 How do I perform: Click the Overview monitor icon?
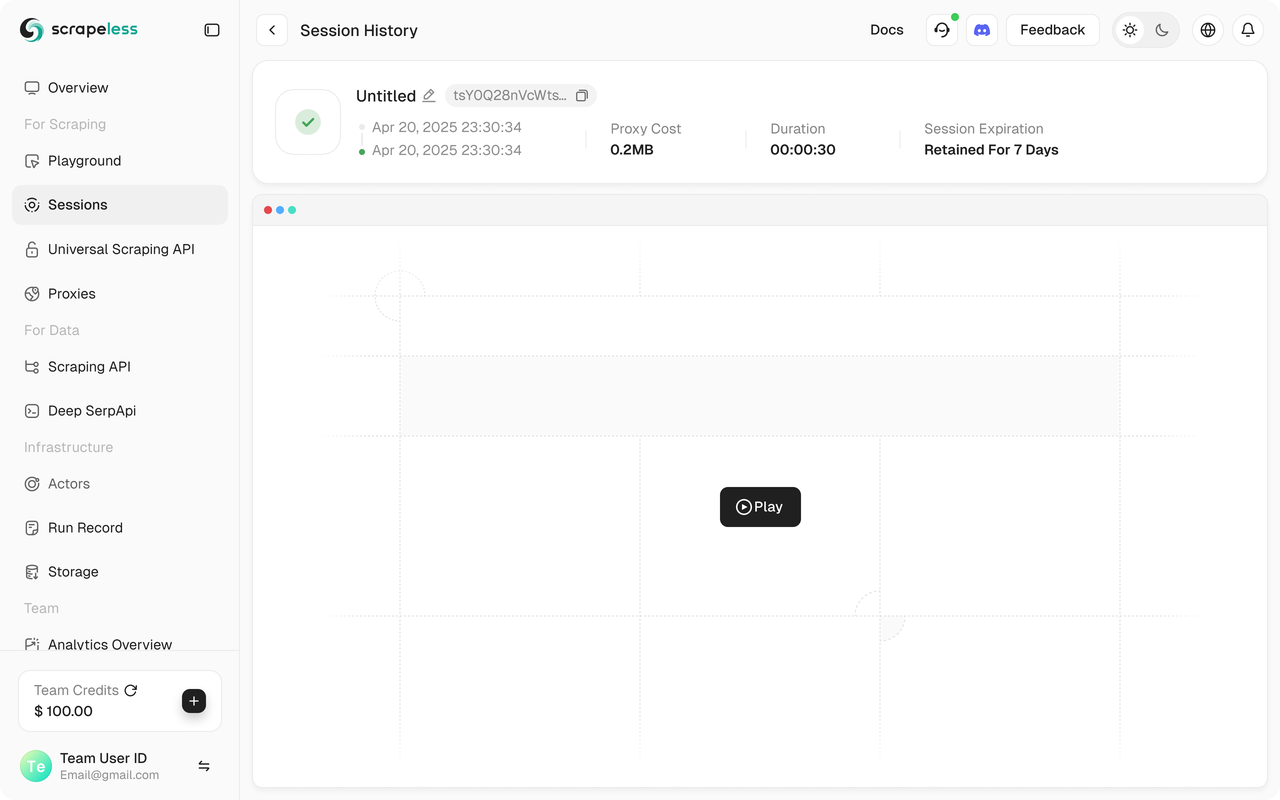[32, 88]
